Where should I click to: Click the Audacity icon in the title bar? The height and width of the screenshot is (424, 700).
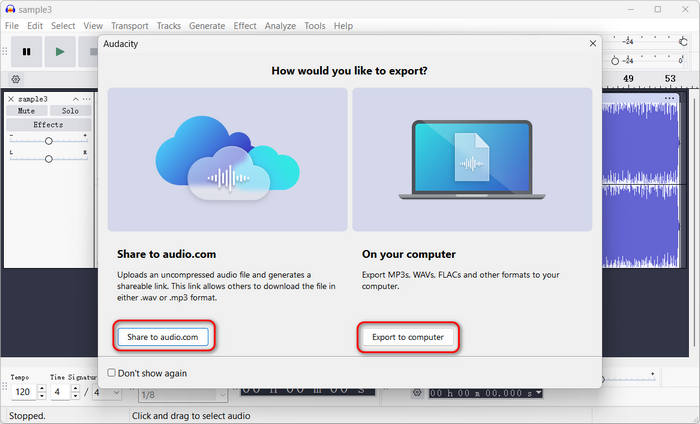tap(10, 9)
